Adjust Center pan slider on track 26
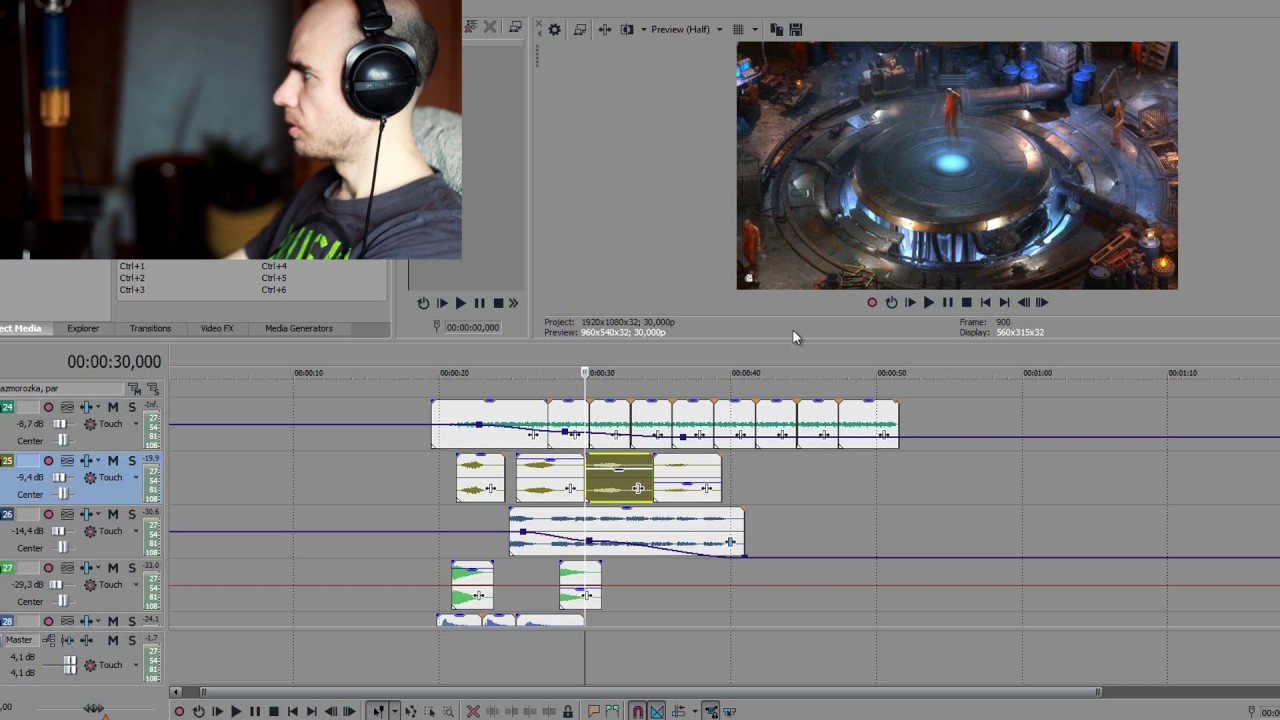 point(61,548)
